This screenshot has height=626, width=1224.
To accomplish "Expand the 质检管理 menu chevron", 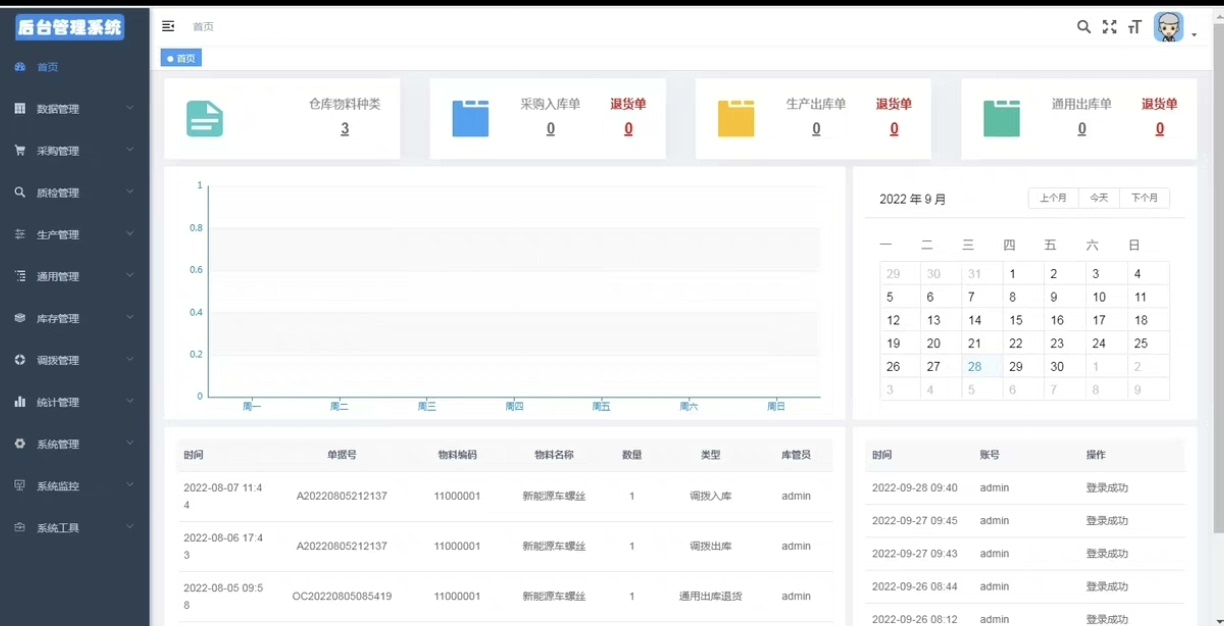I will 130,192.
